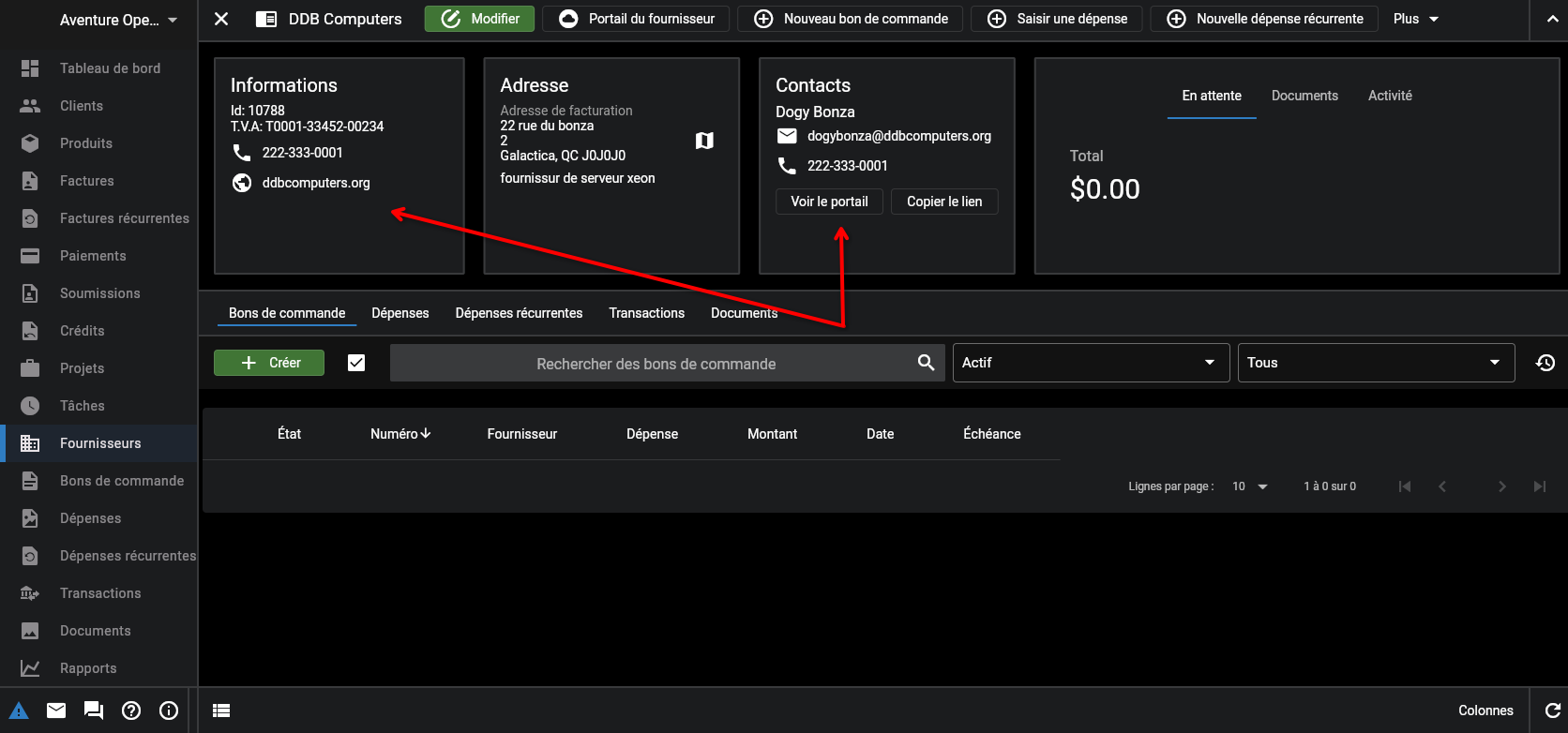The width and height of the screenshot is (1568, 733).
Task: Open the Activité tab
Action: [x=1390, y=96]
